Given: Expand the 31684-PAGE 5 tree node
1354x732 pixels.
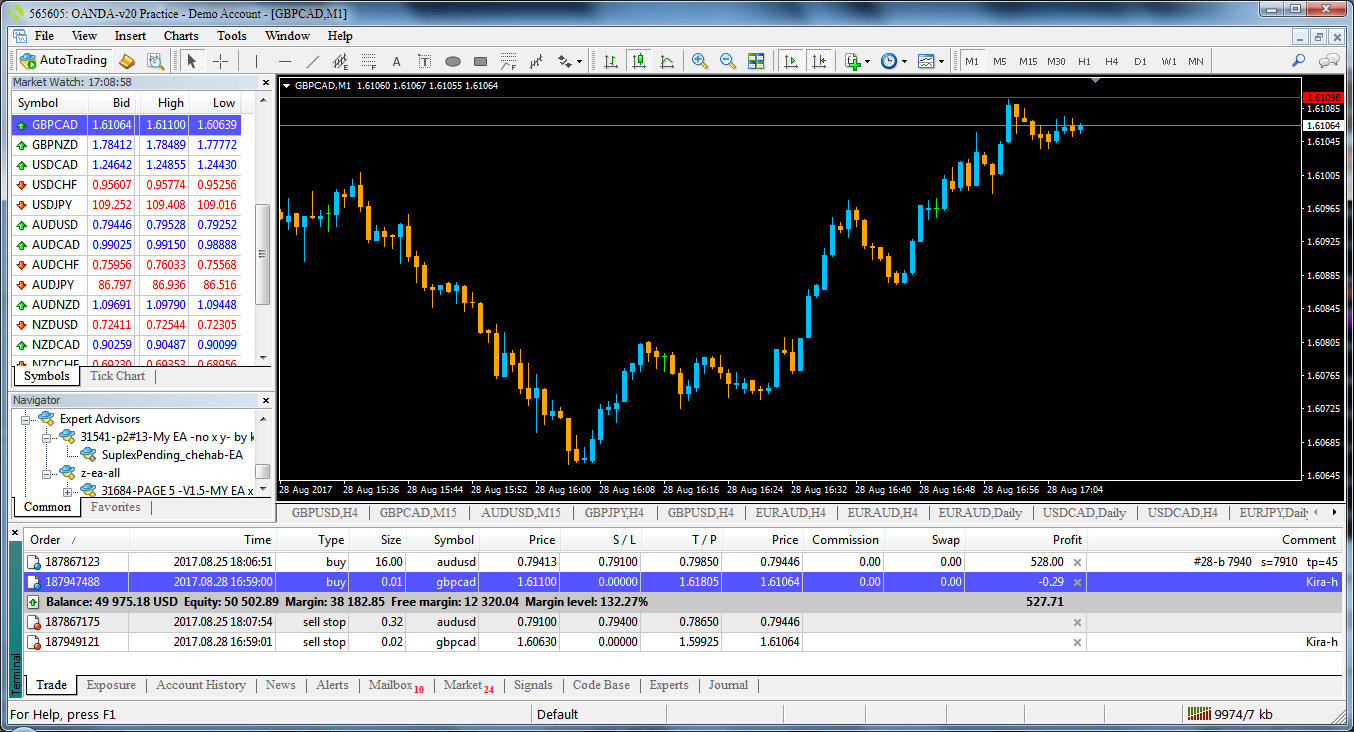Looking at the screenshot, I should click(x=67, y=491).
